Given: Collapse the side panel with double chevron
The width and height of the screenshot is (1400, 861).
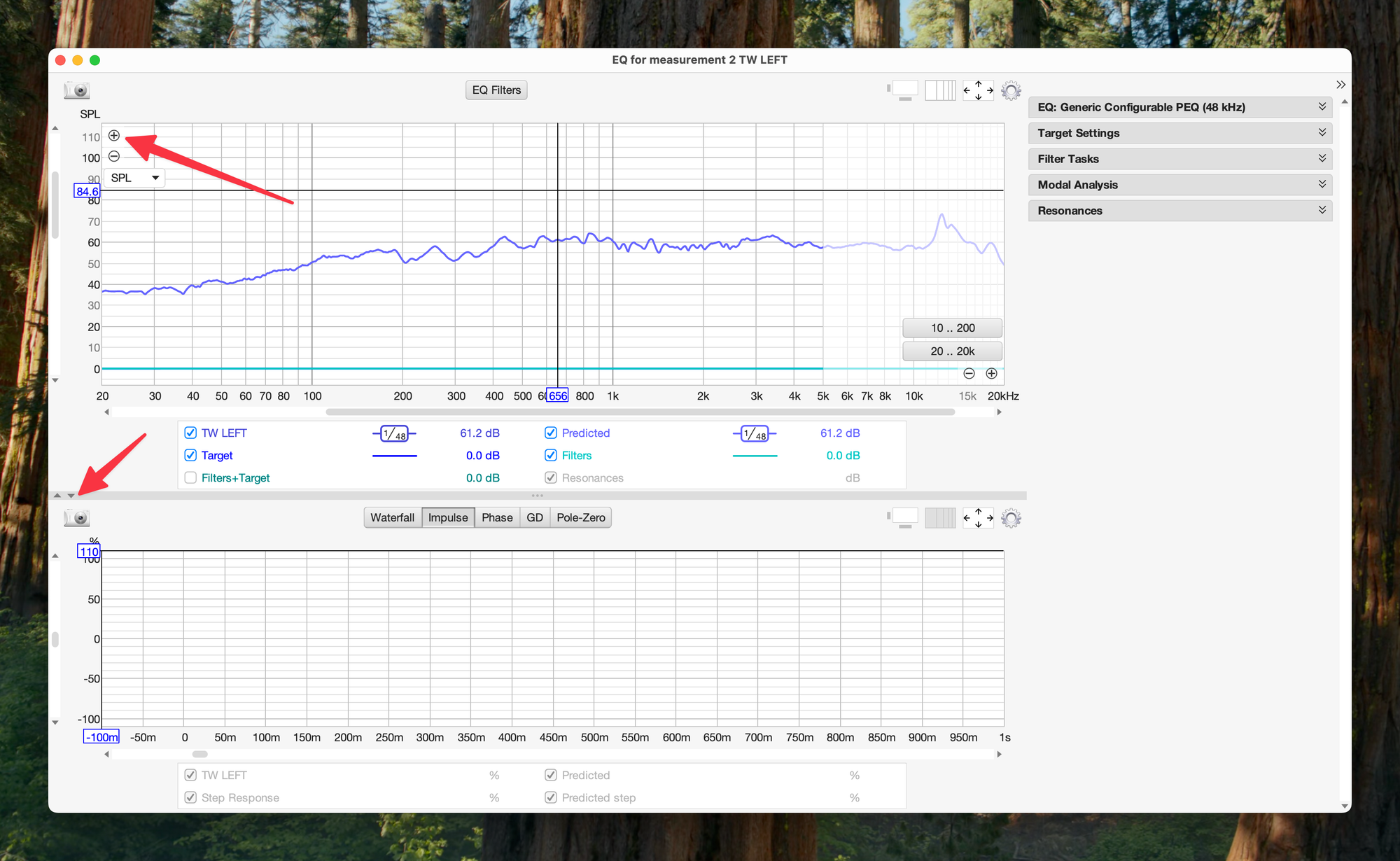Looking at the screenshot, I should 1340,85.
